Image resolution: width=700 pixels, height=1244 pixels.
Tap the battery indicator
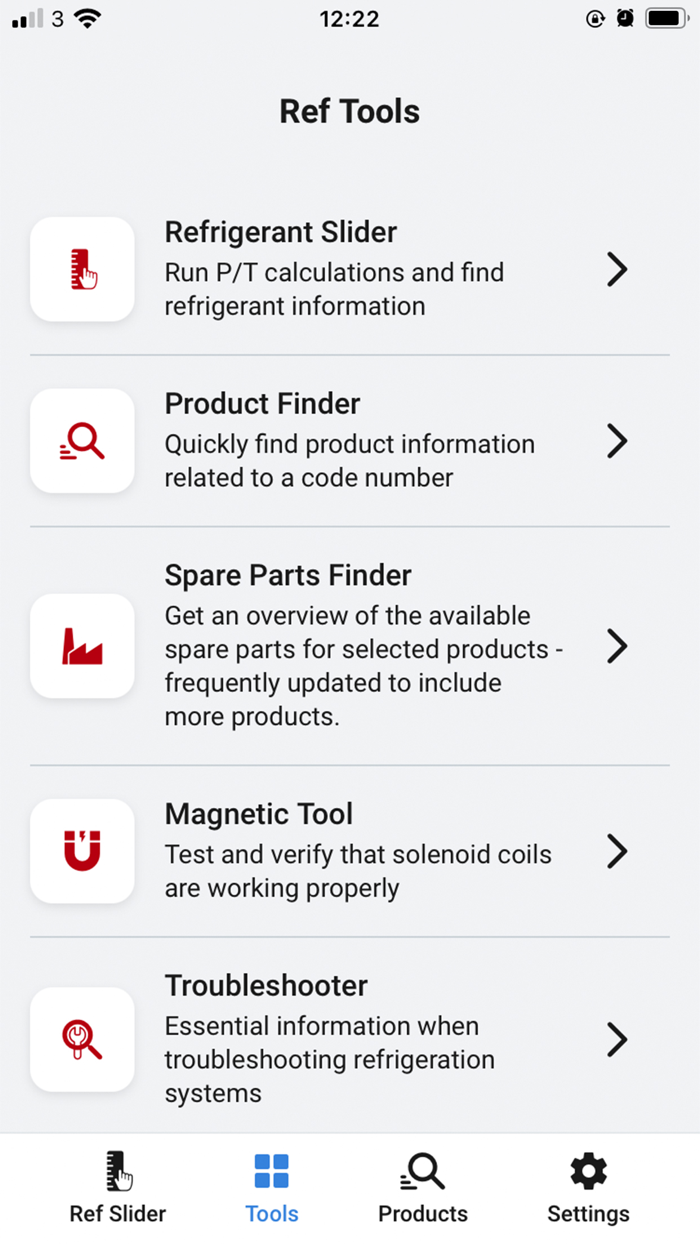(666, 17)
